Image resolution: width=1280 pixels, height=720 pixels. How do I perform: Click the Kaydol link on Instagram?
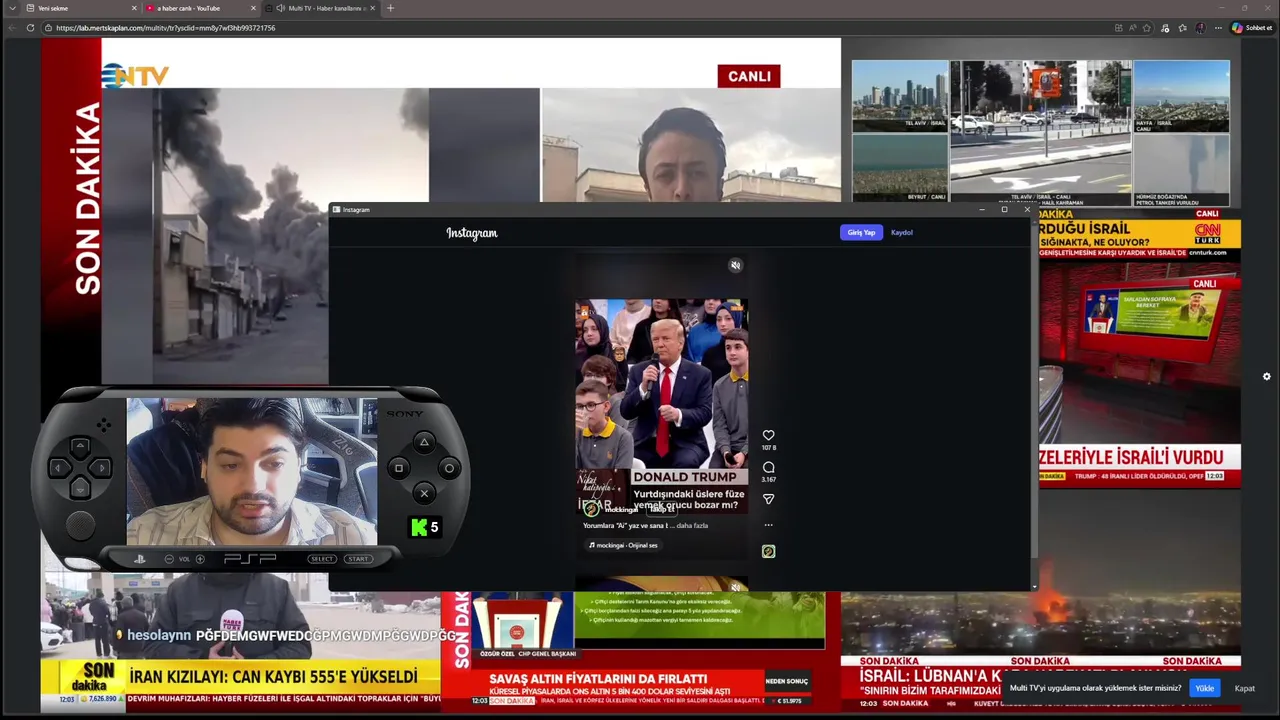[902, 232]
